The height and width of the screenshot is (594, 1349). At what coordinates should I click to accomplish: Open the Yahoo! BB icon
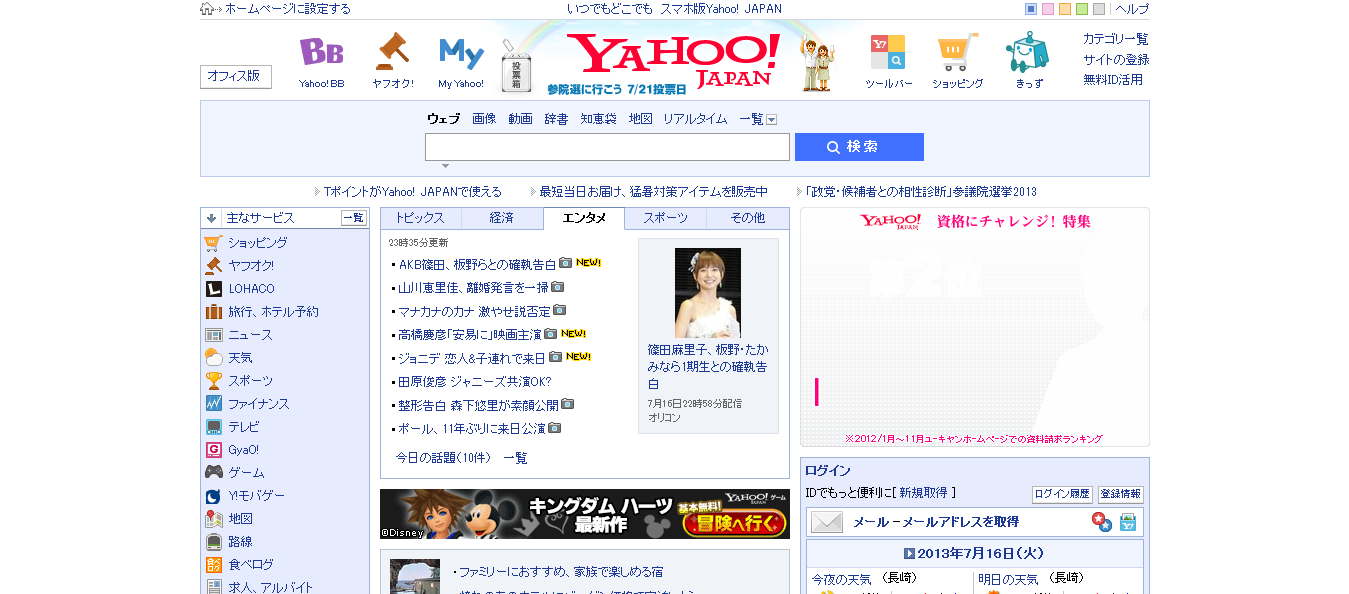321,52
